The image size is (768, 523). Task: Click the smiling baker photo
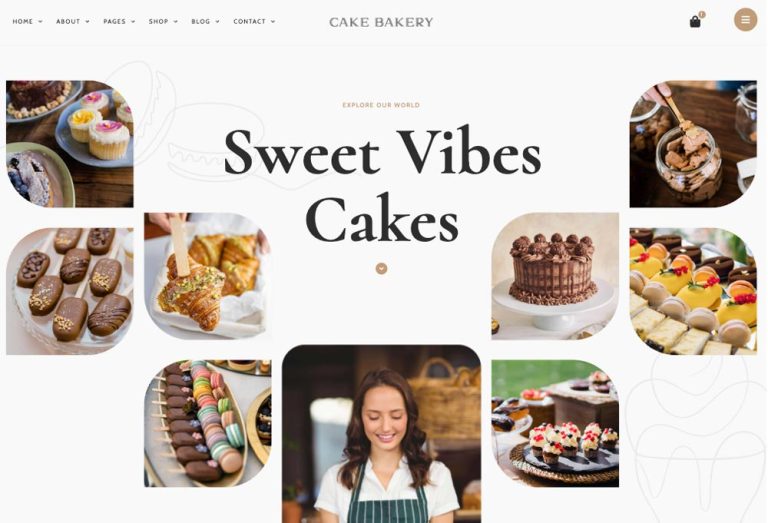pyautogui.click(x=381, y=434)
